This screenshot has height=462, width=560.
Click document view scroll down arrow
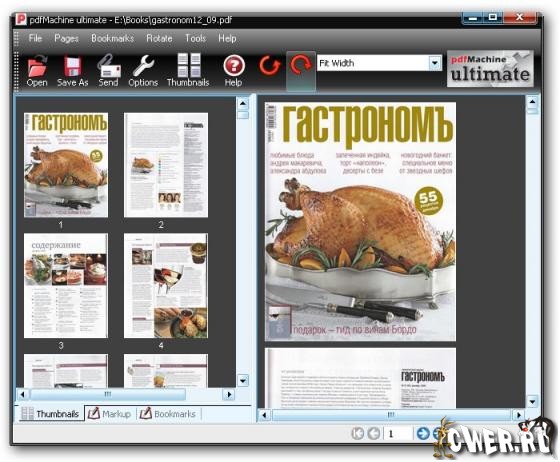(x=532, y=402)
